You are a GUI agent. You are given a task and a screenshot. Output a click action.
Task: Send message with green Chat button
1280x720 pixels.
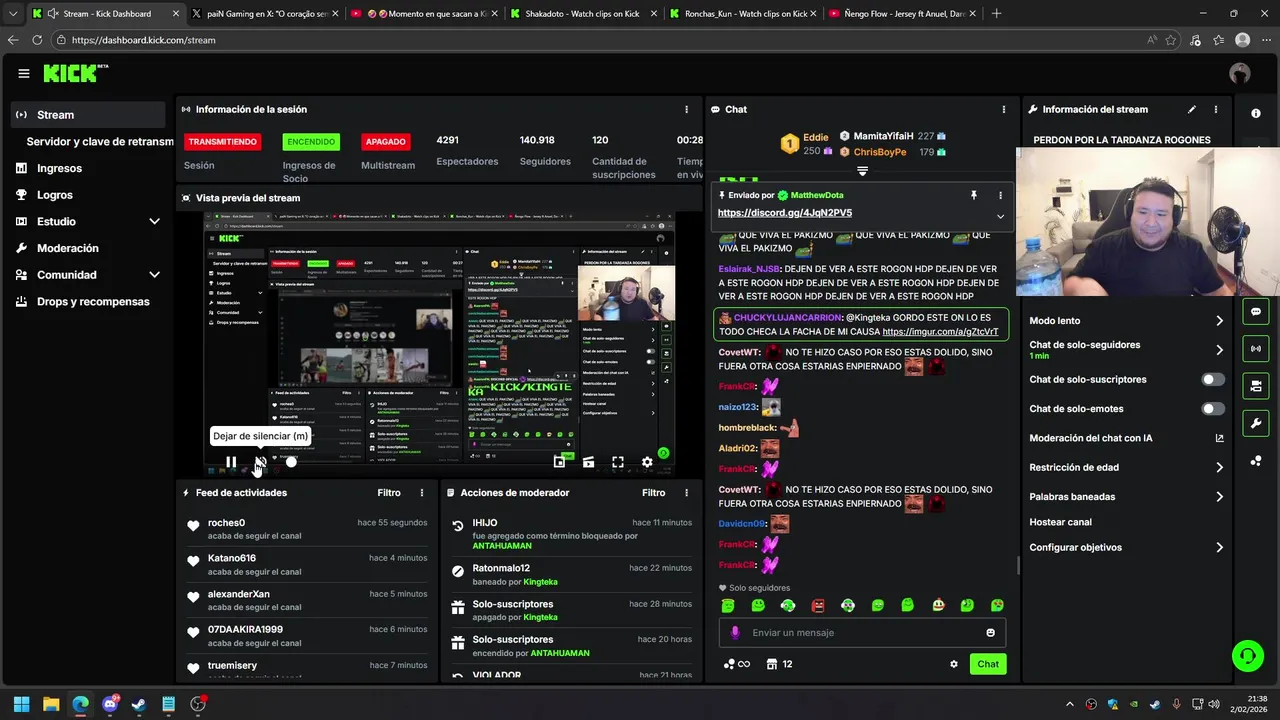[x=988, y=664]
